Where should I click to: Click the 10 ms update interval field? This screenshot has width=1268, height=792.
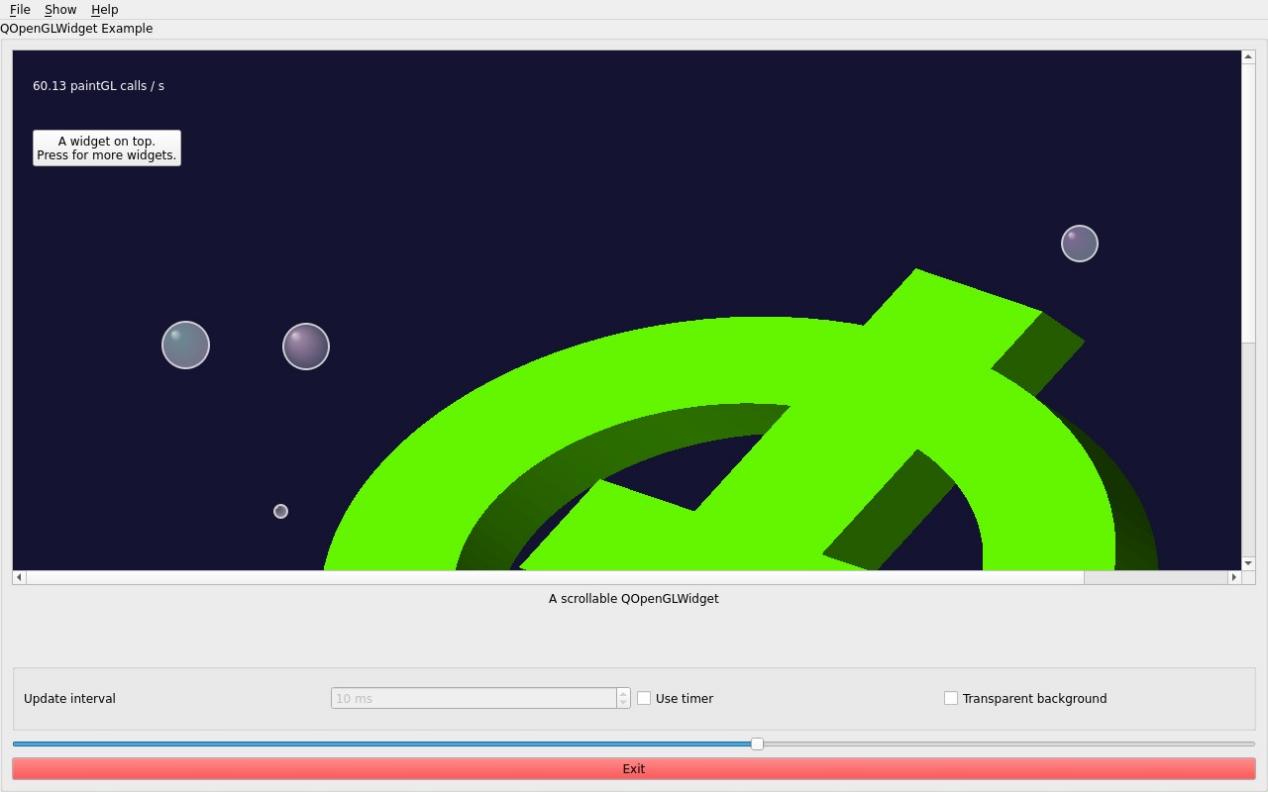tap(472, 698)
